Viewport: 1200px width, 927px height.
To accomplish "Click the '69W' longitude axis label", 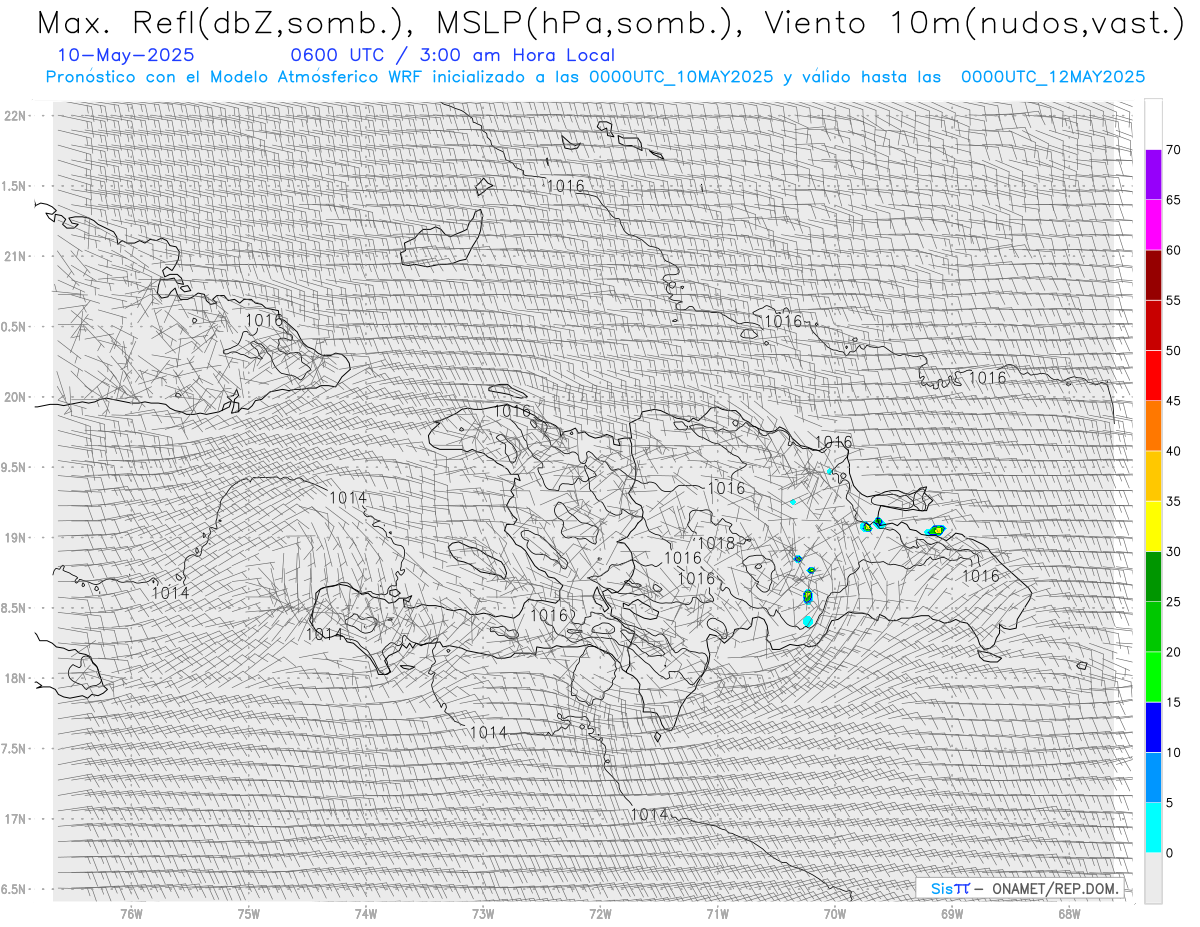I will tap(951, 914).
